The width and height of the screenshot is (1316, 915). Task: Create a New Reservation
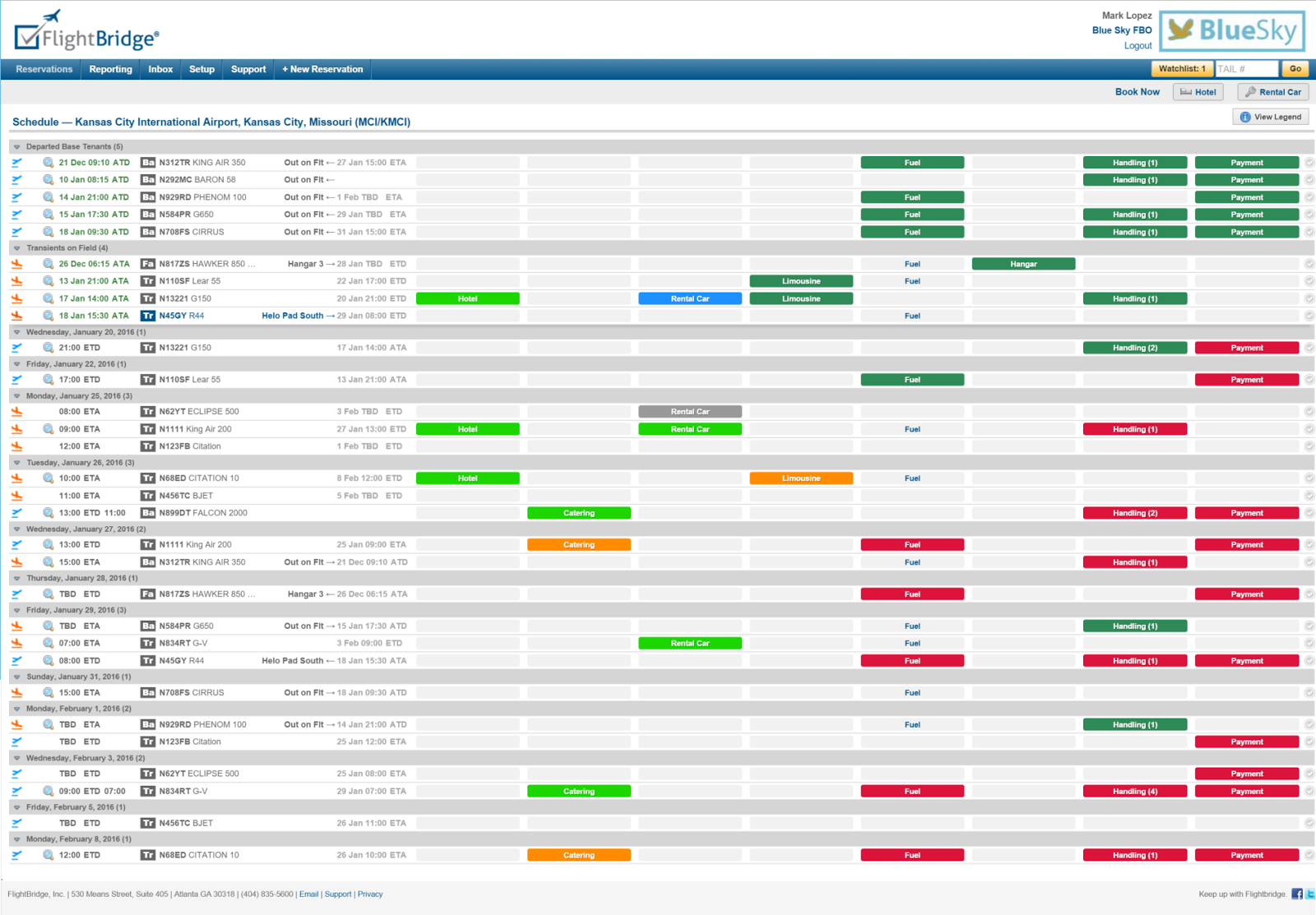point(322,70)
